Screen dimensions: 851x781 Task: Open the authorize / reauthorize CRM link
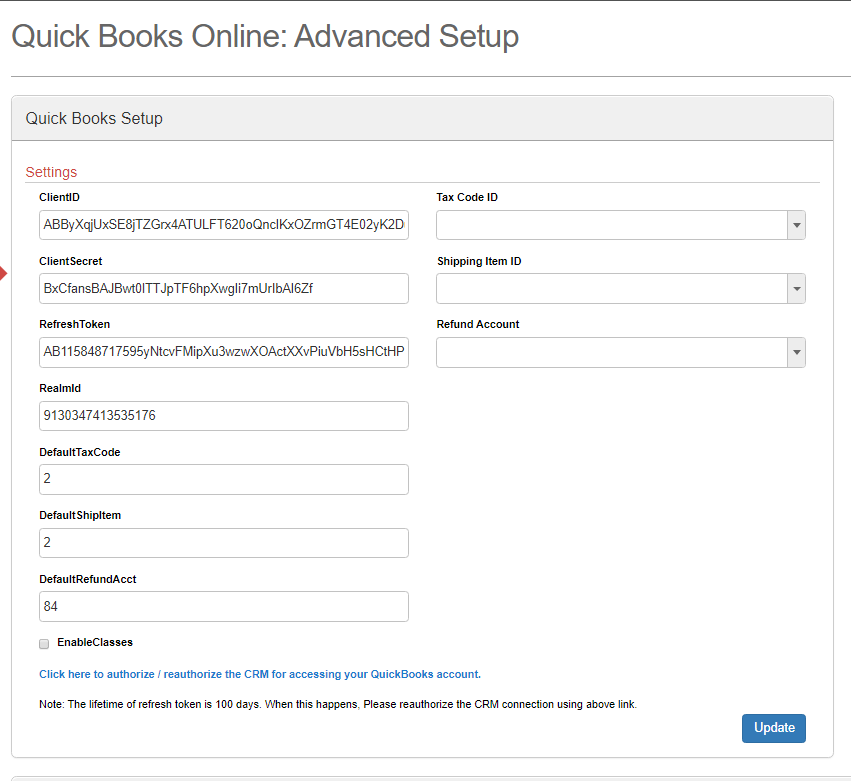[260, 674]
